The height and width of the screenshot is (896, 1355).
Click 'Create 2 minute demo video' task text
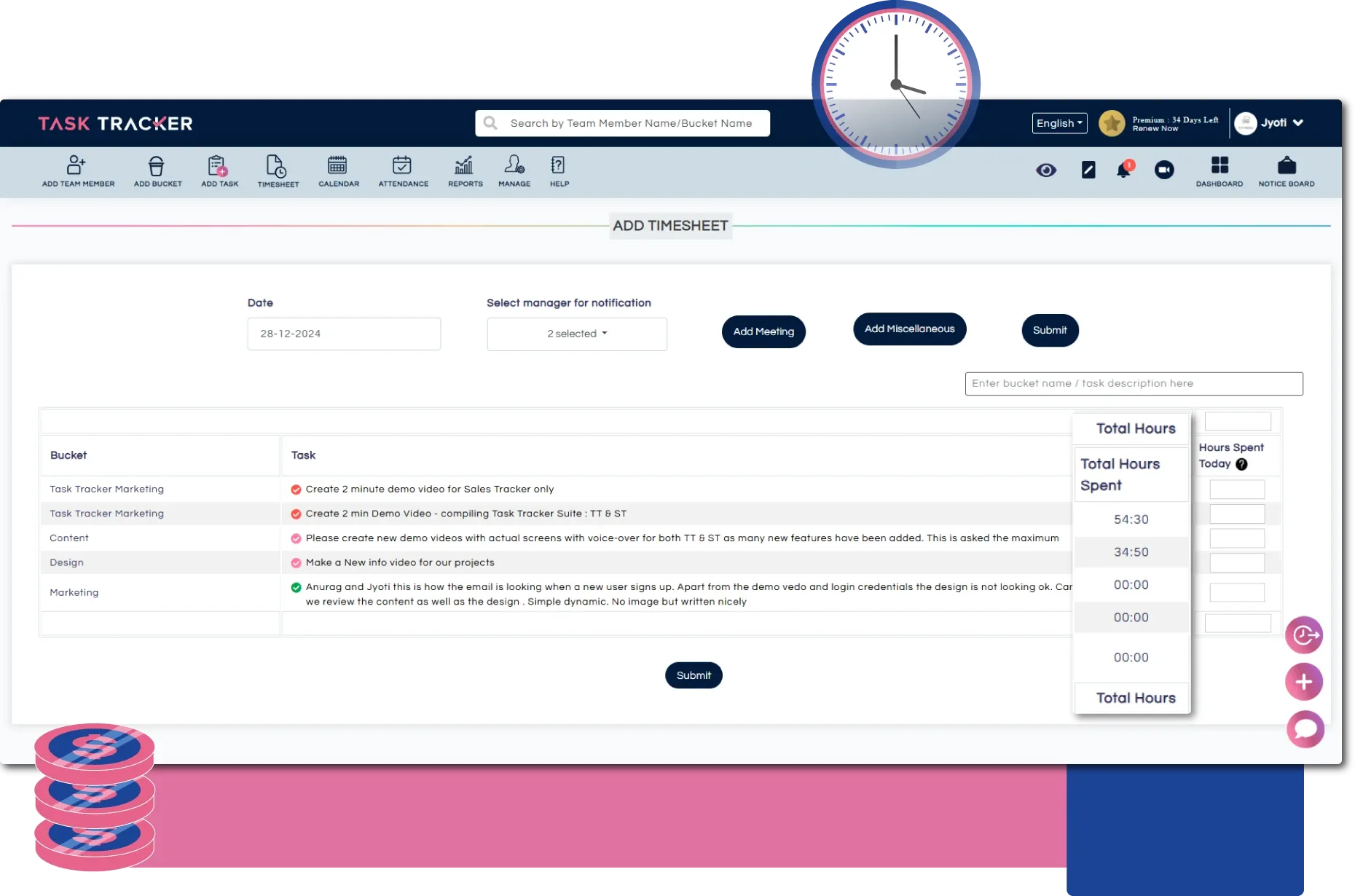click(x=430, y=490)
